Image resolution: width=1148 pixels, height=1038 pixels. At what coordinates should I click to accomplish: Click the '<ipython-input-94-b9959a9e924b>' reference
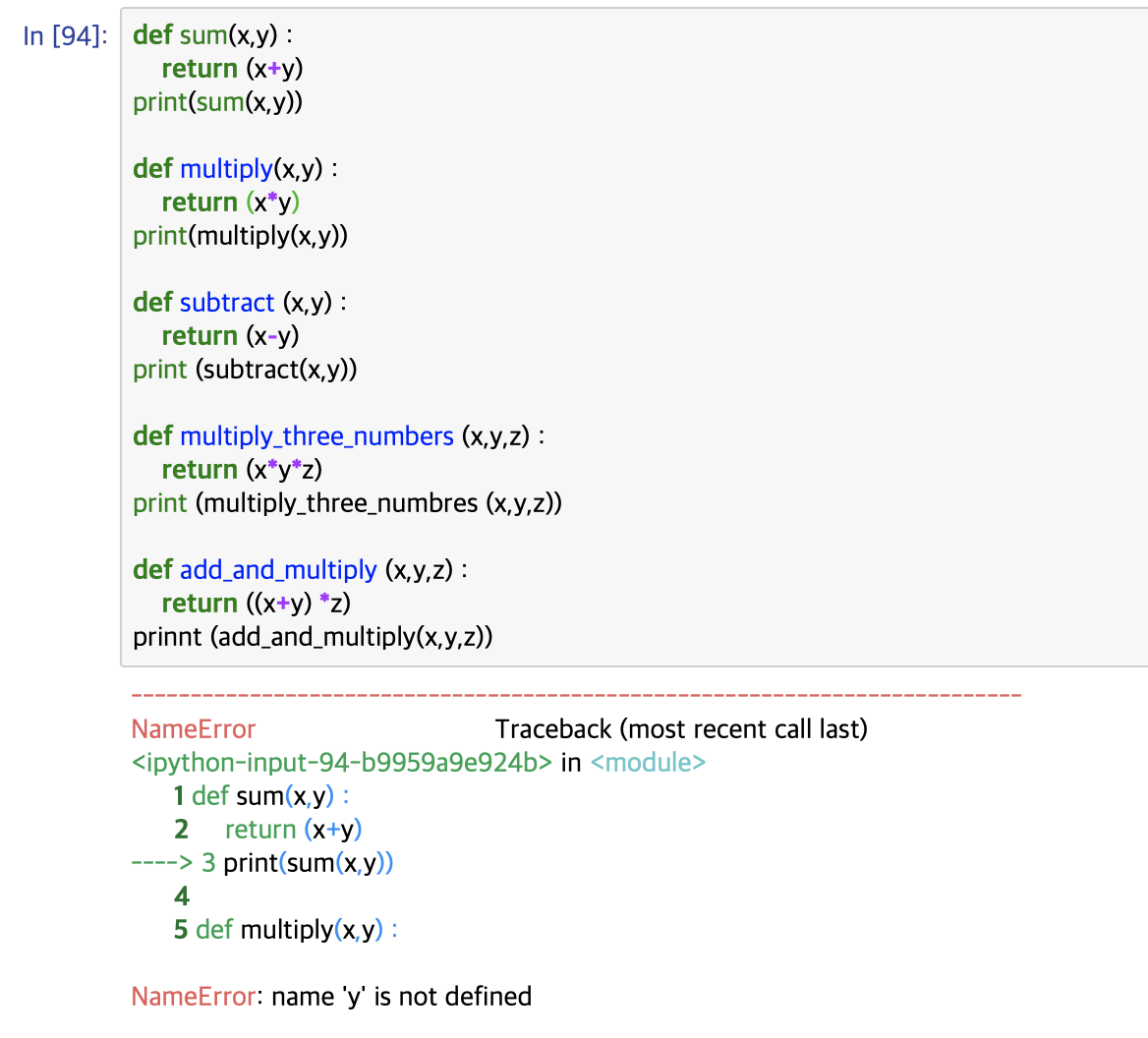[x=342, y=763]
